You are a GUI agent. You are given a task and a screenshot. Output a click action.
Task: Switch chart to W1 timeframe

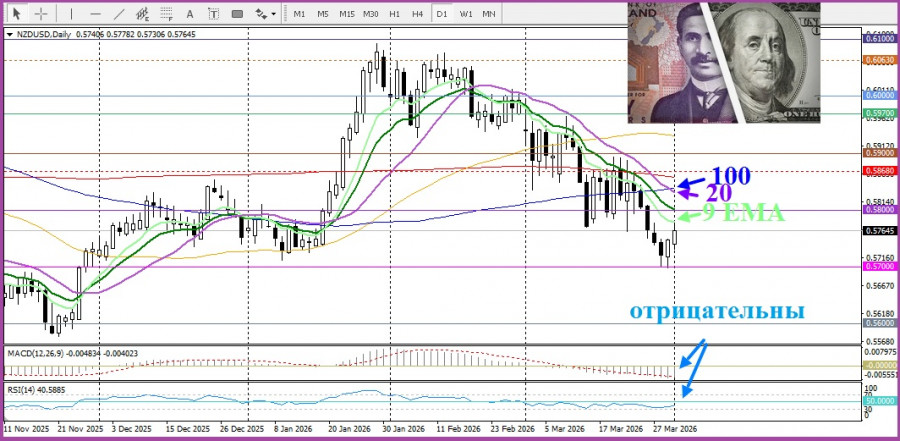[465, 14]
